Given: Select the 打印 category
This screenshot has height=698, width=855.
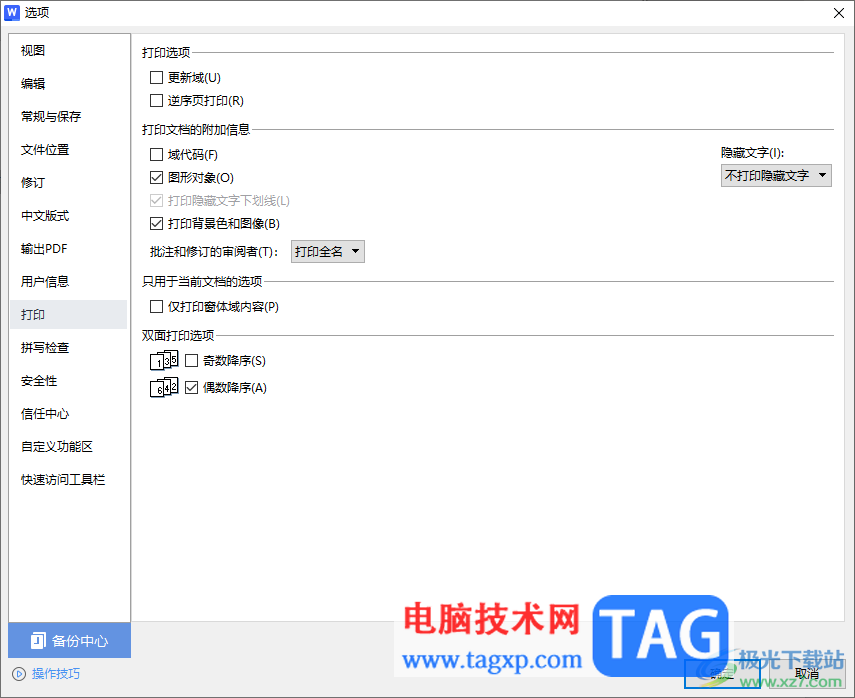Looking at the screenshot, I should click(69, 315).
